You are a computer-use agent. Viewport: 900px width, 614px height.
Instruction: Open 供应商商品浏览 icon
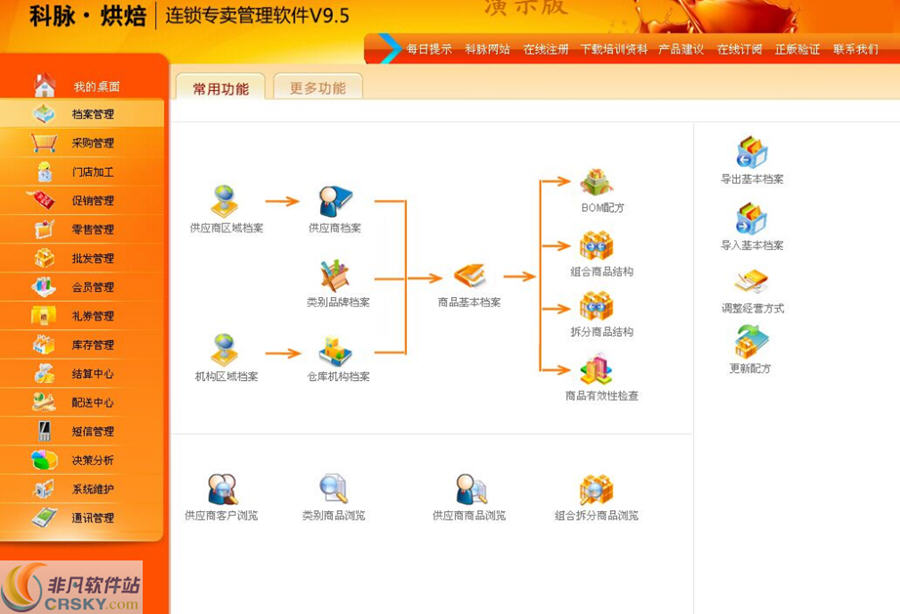click(x=471, y=489)
